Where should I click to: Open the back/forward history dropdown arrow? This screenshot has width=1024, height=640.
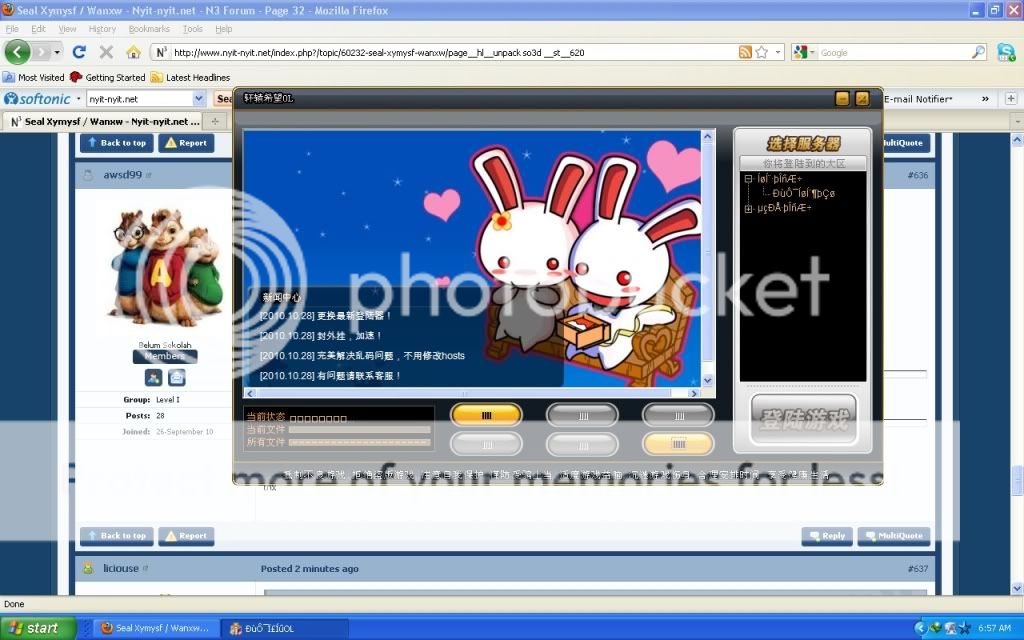click(57, 52)
